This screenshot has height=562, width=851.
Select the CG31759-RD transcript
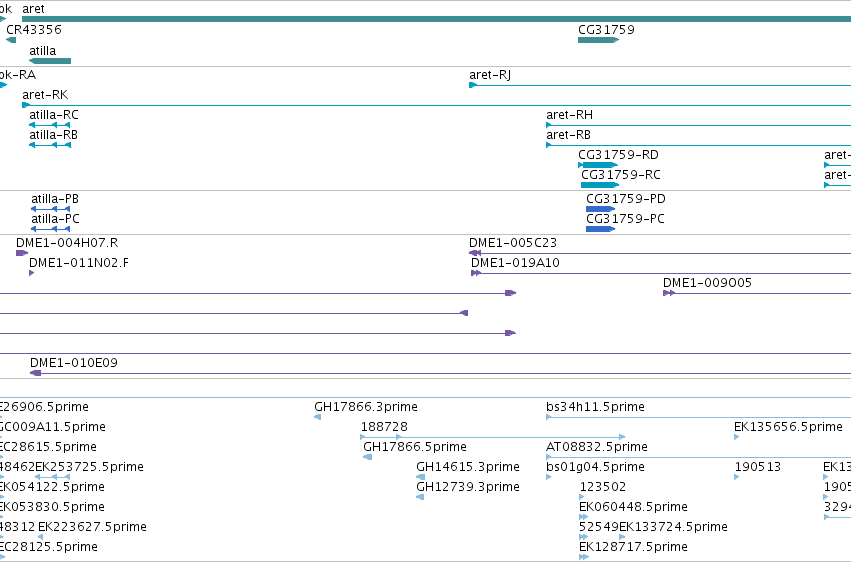(x=598, y=165)
